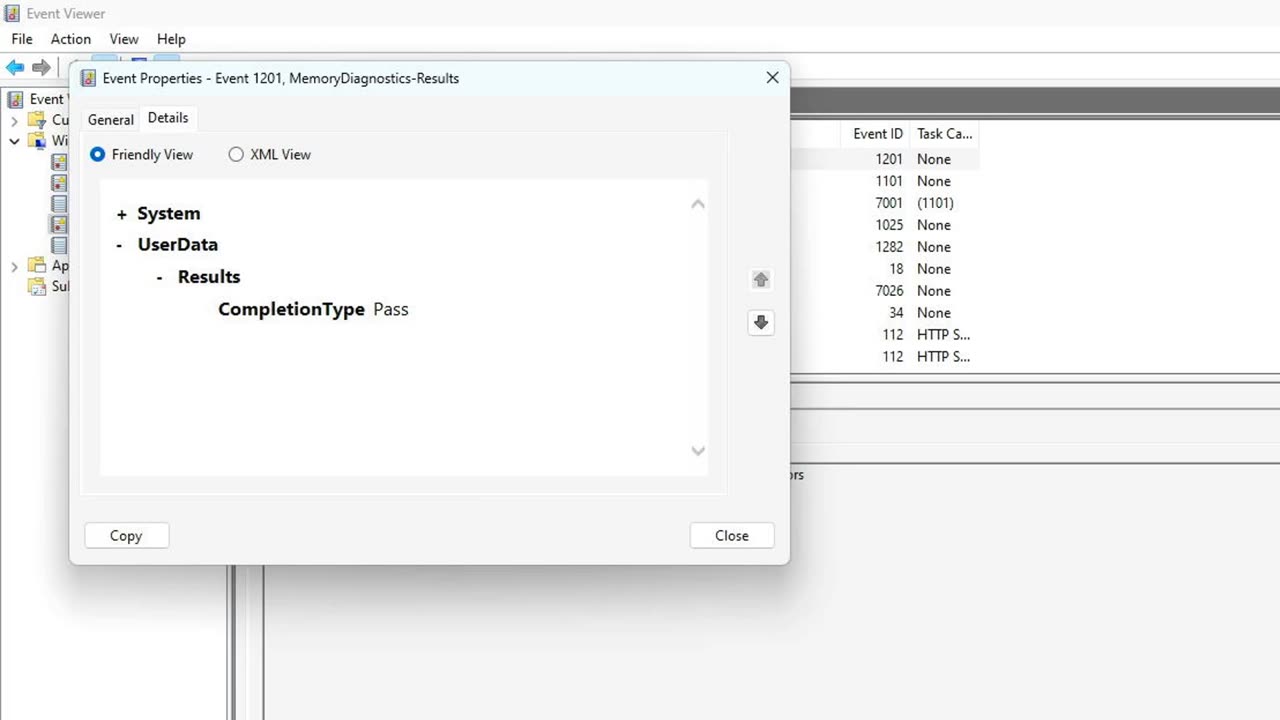Sort by the Event ID column header
The image size is (1280, 720).
tap(878, 134)
